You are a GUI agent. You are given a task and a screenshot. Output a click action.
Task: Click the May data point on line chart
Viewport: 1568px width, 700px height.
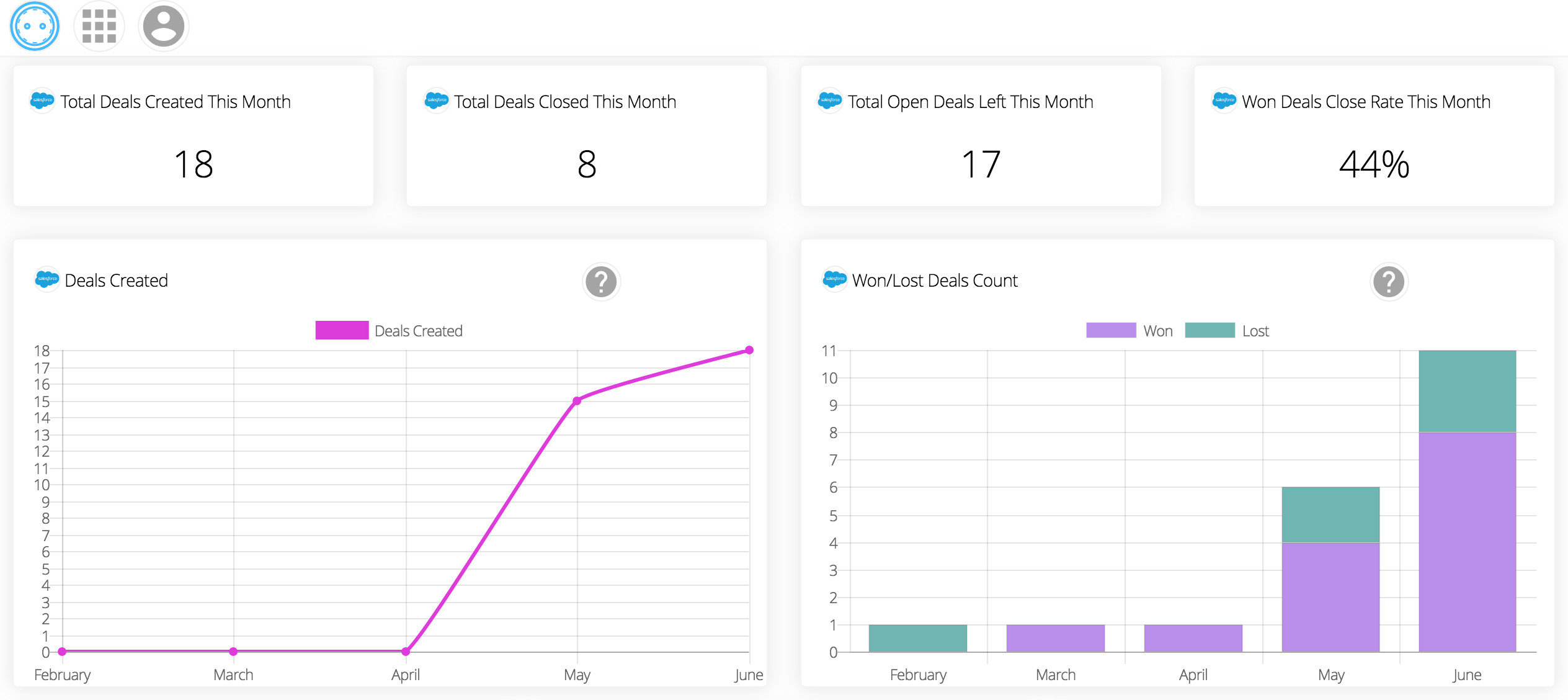577,401
